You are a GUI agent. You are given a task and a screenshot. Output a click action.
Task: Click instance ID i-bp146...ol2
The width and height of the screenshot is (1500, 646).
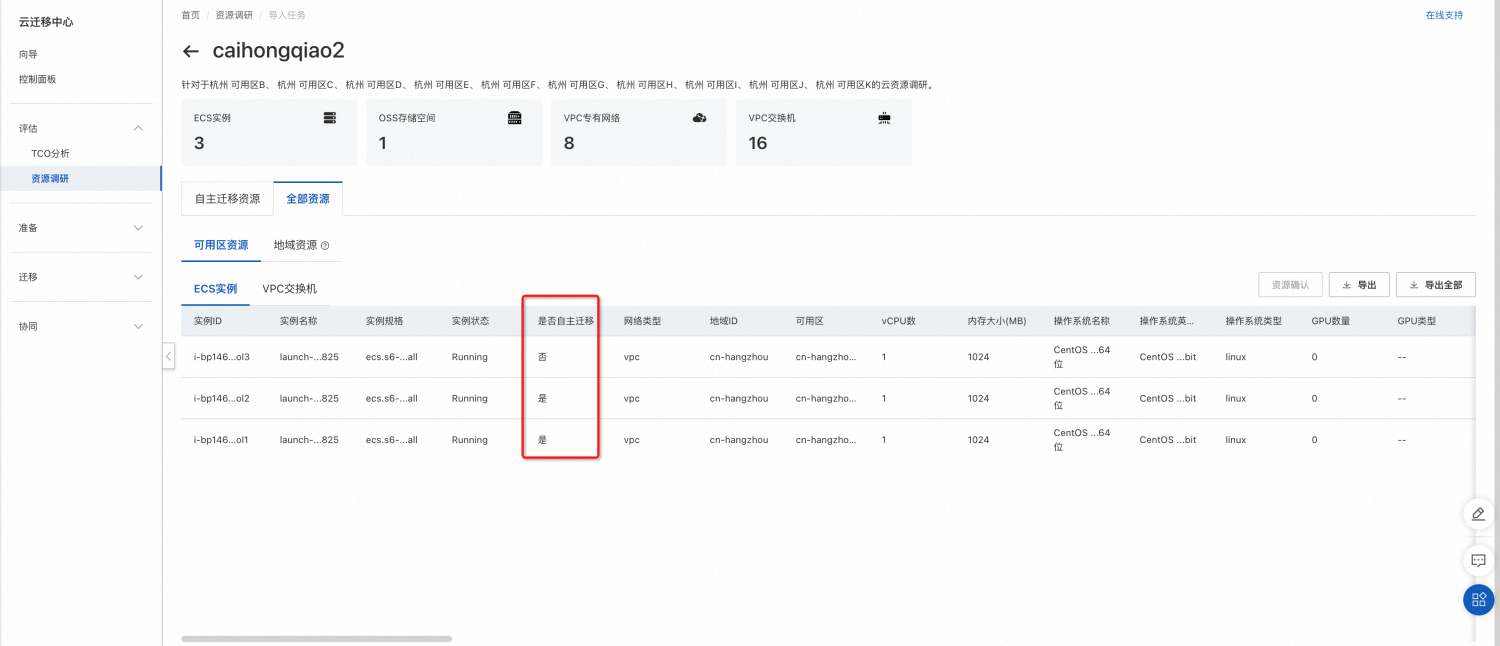(x=221, y=398)
